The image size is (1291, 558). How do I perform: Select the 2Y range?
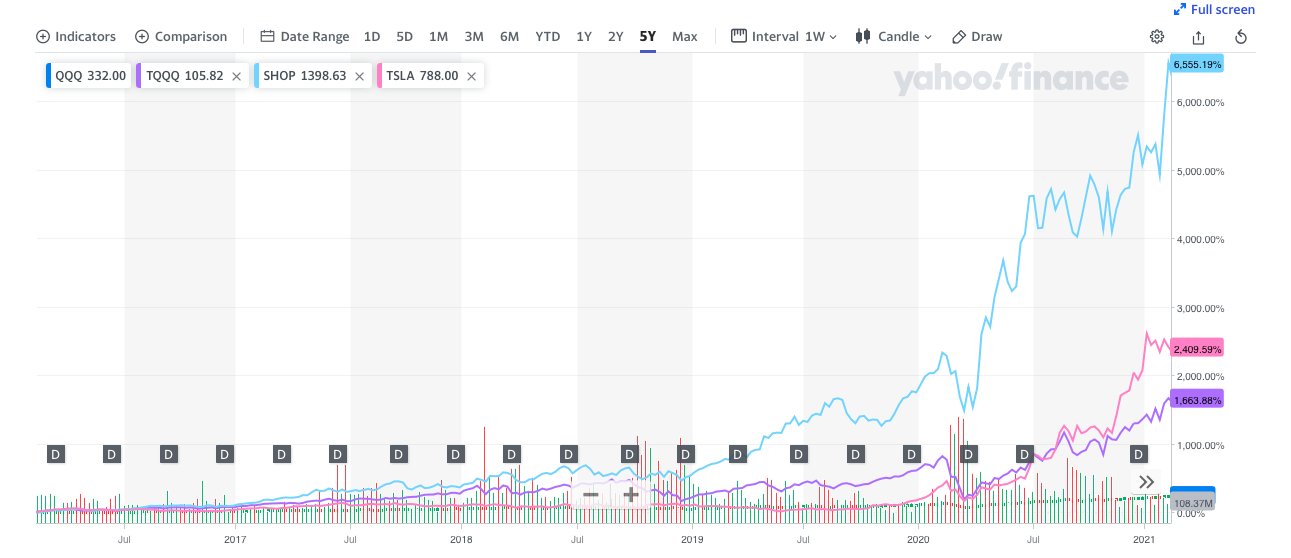616,36
